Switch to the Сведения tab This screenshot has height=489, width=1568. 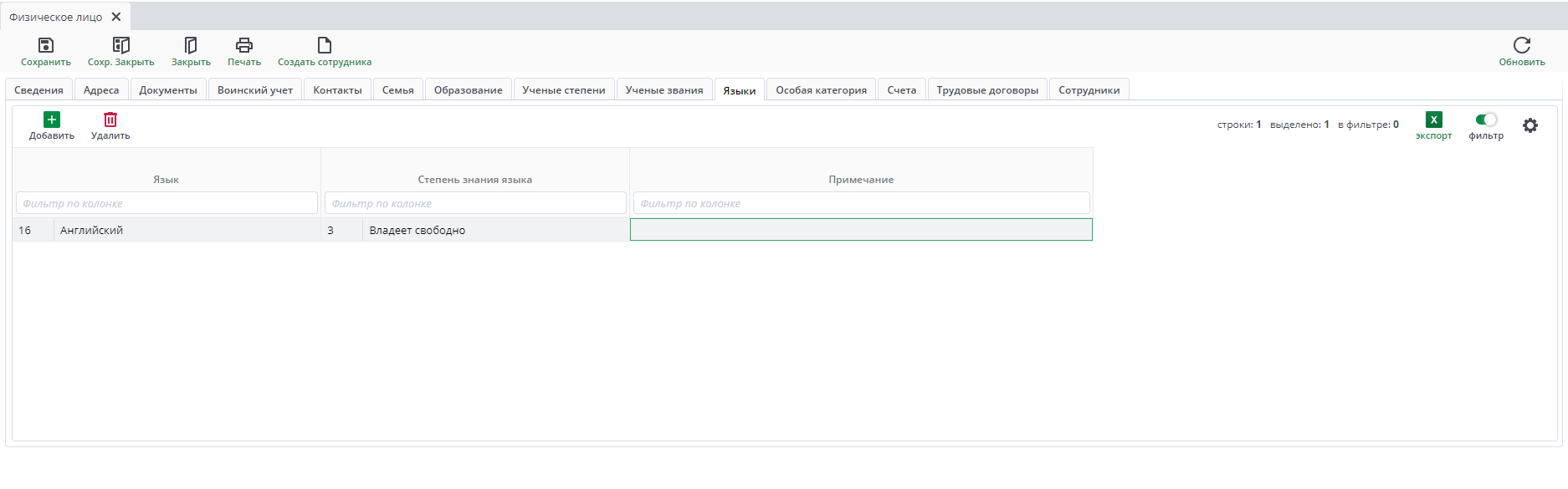38,90
